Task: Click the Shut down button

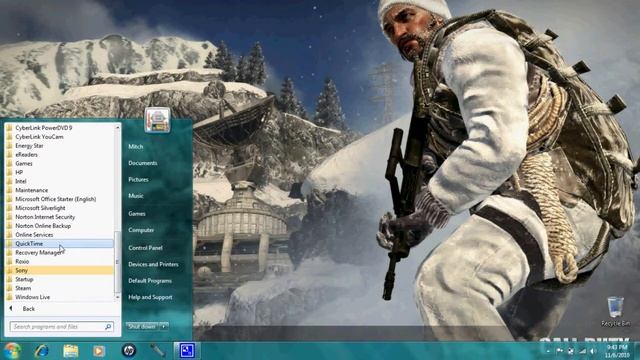Action: click(x=142, y=327)
